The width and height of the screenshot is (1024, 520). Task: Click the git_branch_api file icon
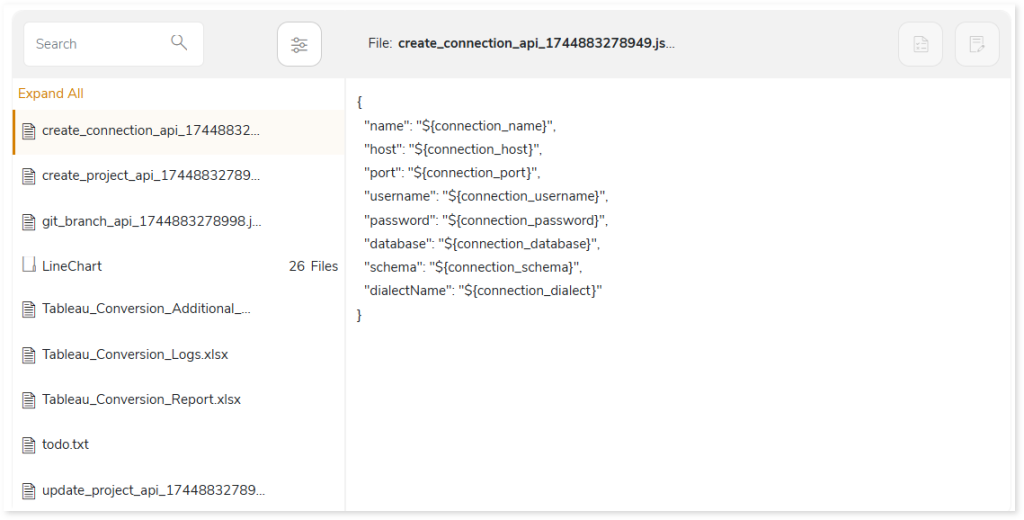click(x=29, y=222)
